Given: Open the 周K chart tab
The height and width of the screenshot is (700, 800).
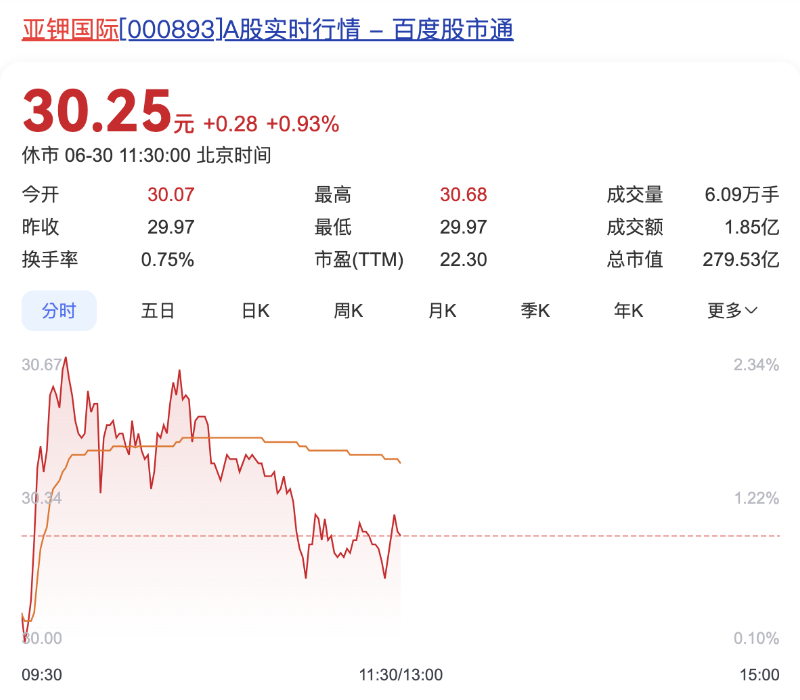Looking at the screenshot, I should [348, 310].
